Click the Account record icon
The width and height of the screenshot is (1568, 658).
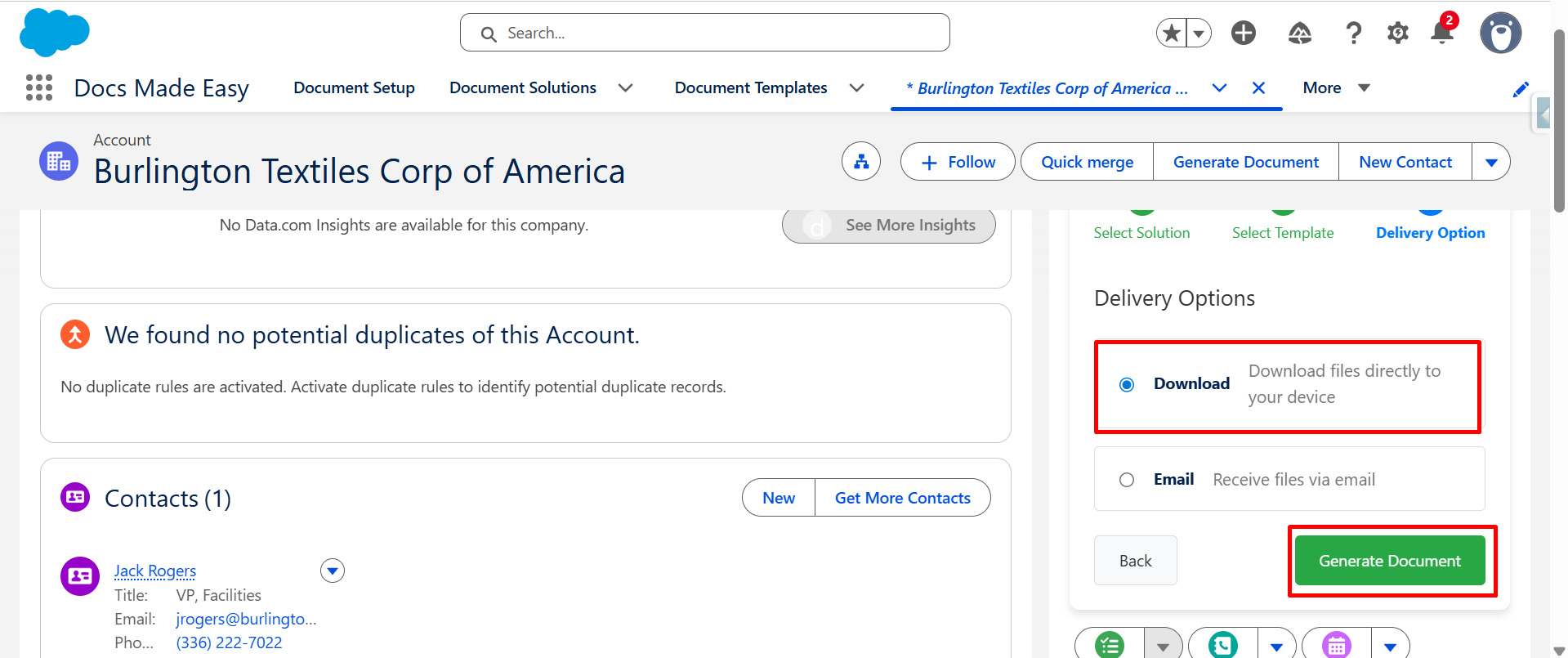59,161
